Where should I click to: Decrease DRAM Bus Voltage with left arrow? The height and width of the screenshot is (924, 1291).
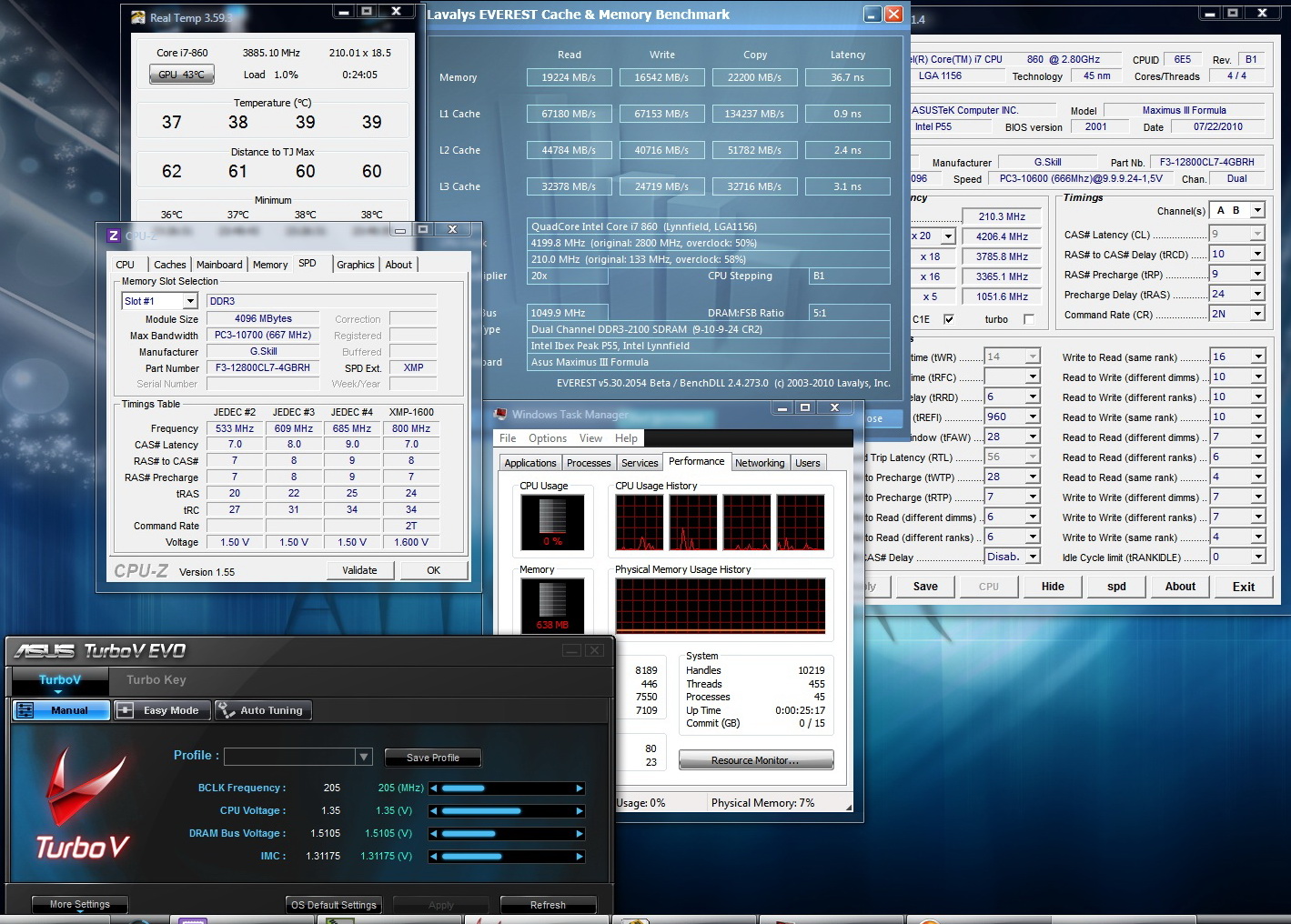pyautogui.click(x=434, y=834)
